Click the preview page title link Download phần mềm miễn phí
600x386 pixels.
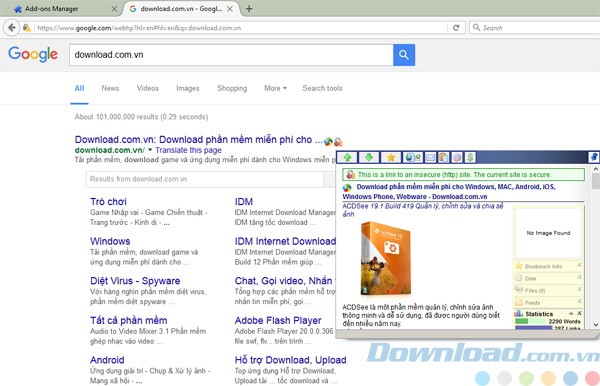[449, 192]
